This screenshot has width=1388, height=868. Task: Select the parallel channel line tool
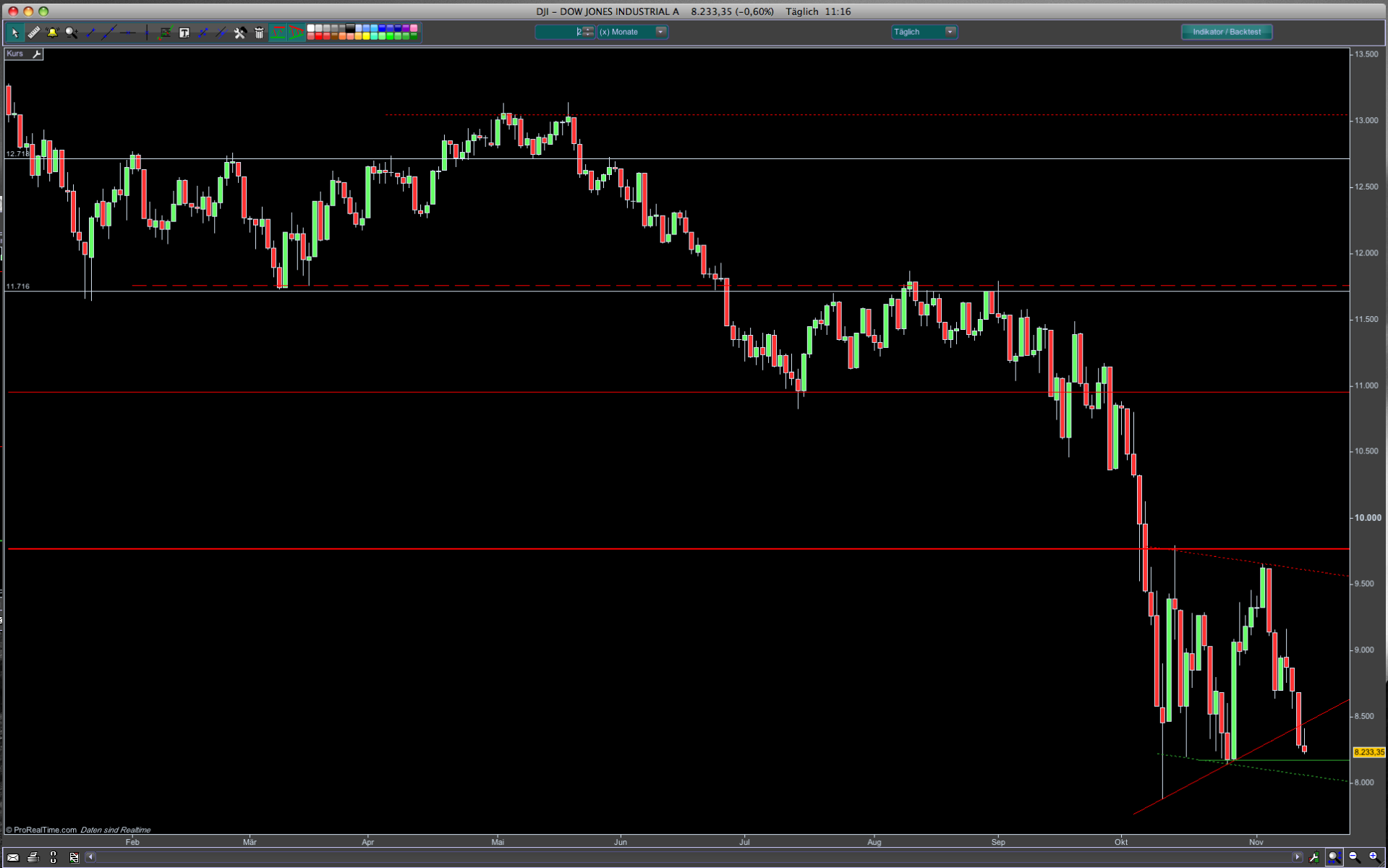click(221, 33)
